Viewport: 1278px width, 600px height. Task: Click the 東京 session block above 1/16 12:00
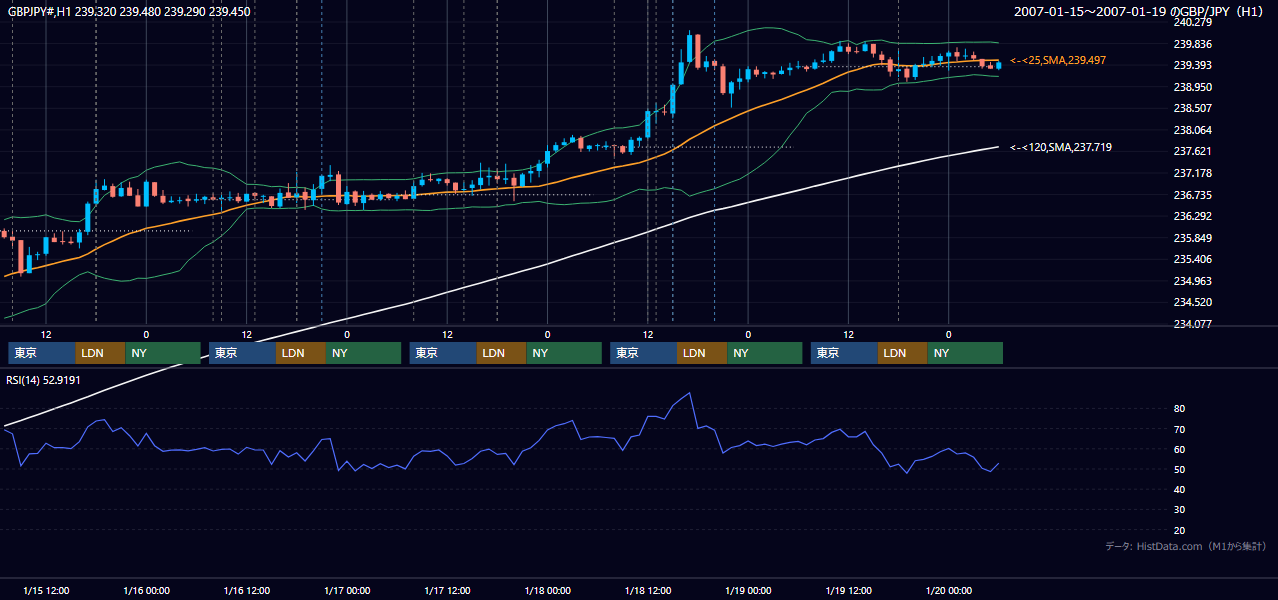tap(242, 353)
